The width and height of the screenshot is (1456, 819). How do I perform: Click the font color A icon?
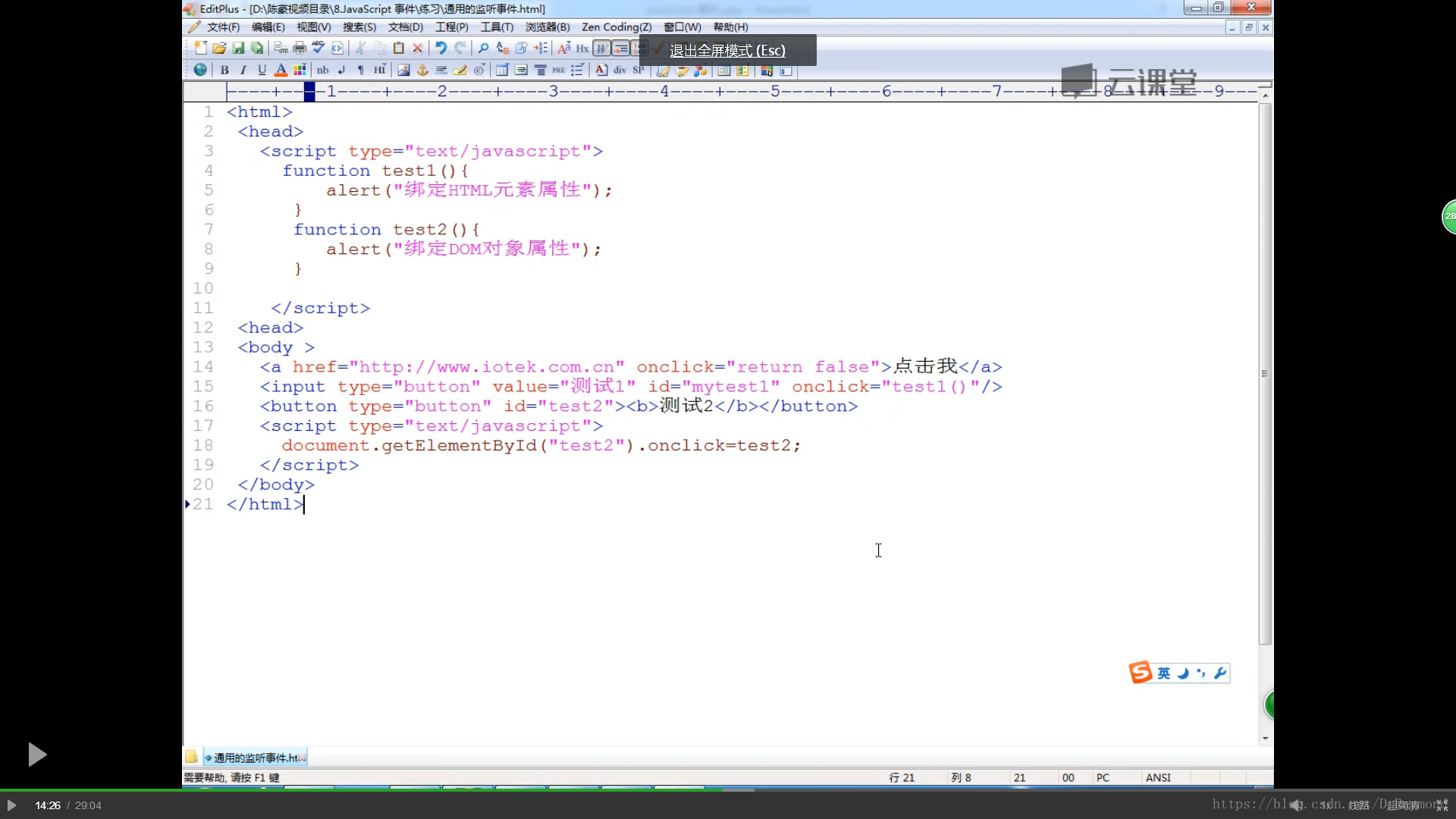(x=281, y=70)
